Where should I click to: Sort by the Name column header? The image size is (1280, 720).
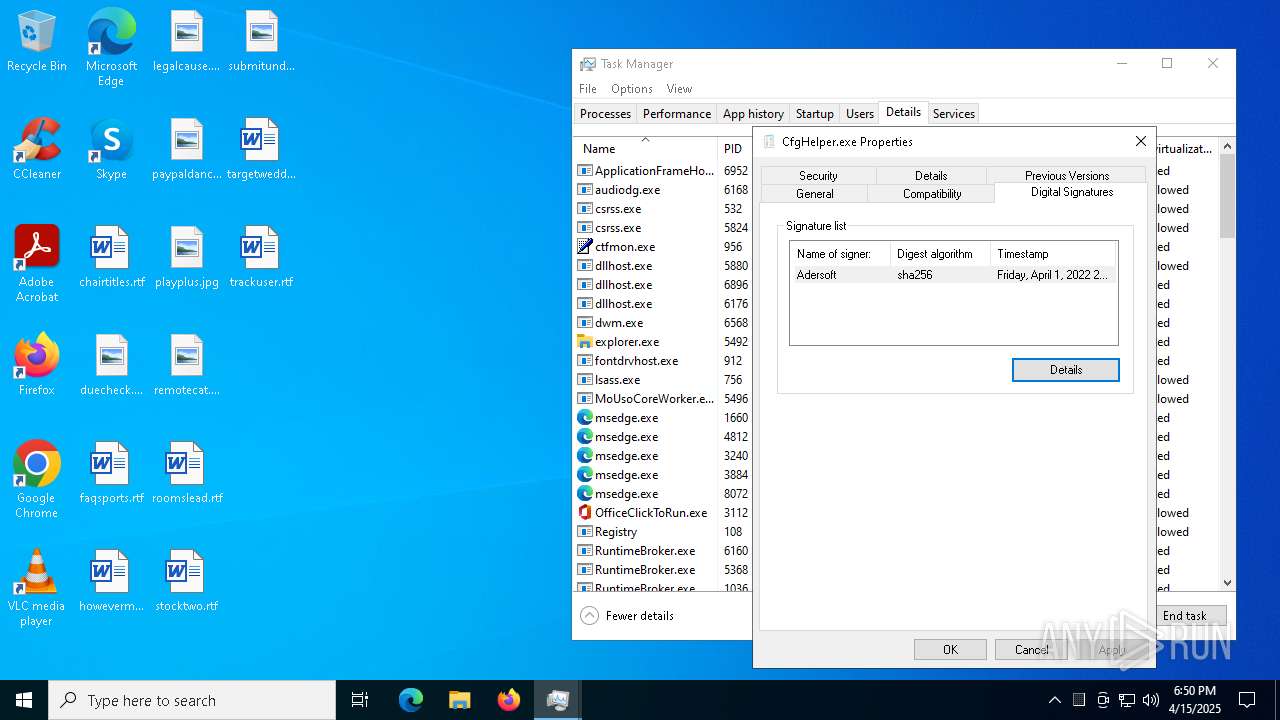pyautogui.click(x=646, y=149)
